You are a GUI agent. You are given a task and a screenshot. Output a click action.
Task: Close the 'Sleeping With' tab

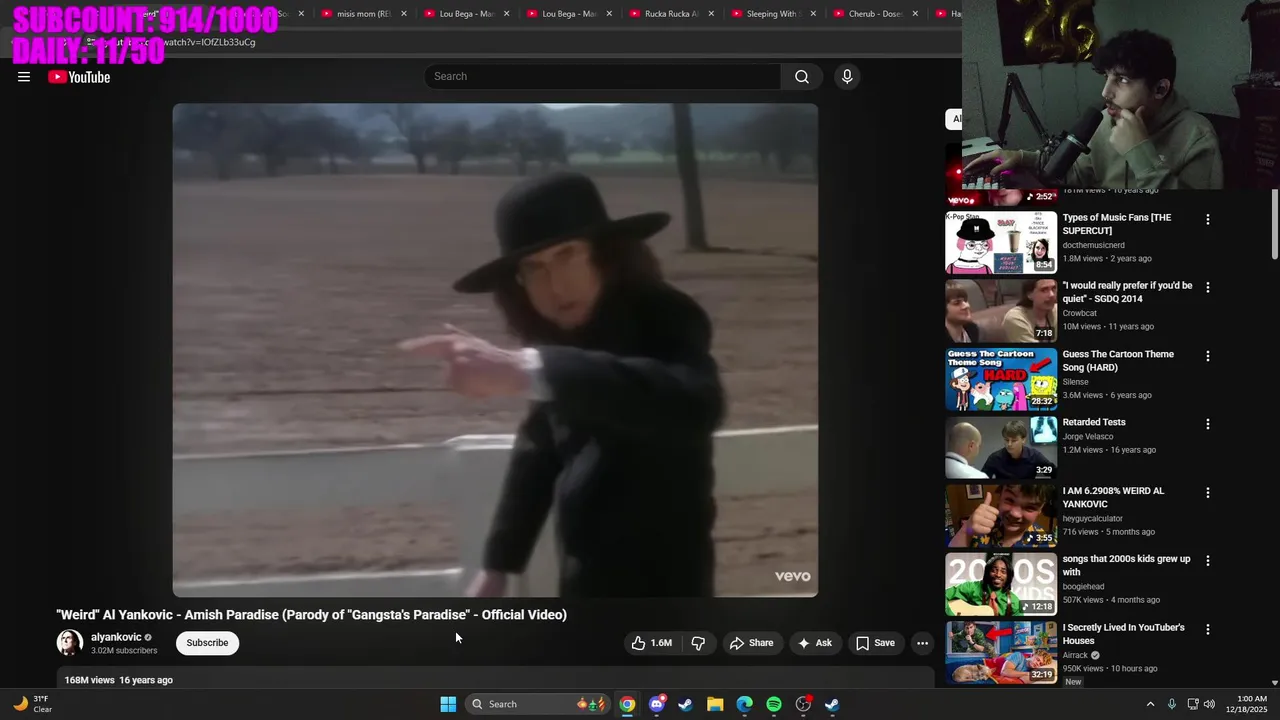(x=813, y=14)
